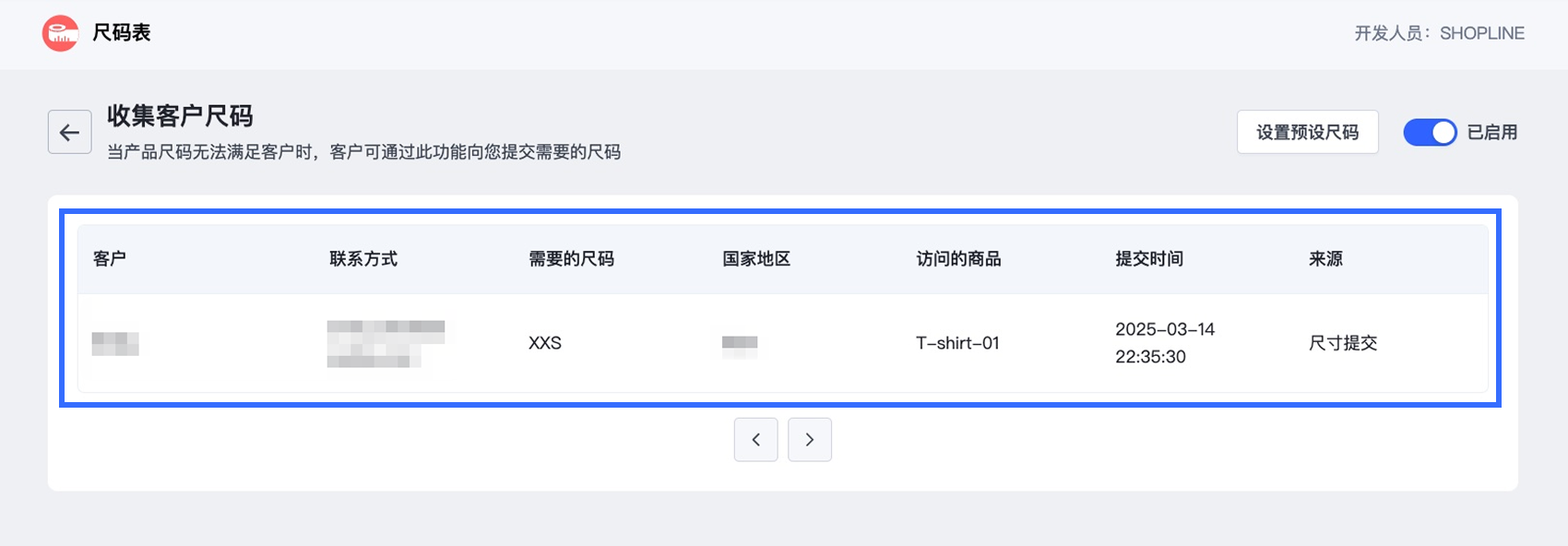Click the 来源 column header
Viewport: 1568px width, 546px height.
coord(1326,259)
